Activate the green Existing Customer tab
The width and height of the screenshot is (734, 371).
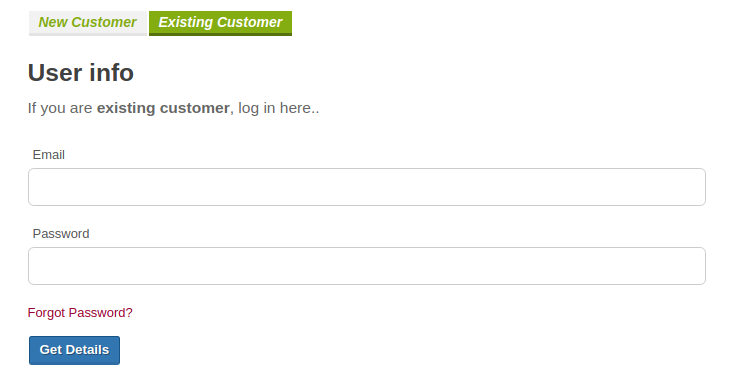click(220, 23)
